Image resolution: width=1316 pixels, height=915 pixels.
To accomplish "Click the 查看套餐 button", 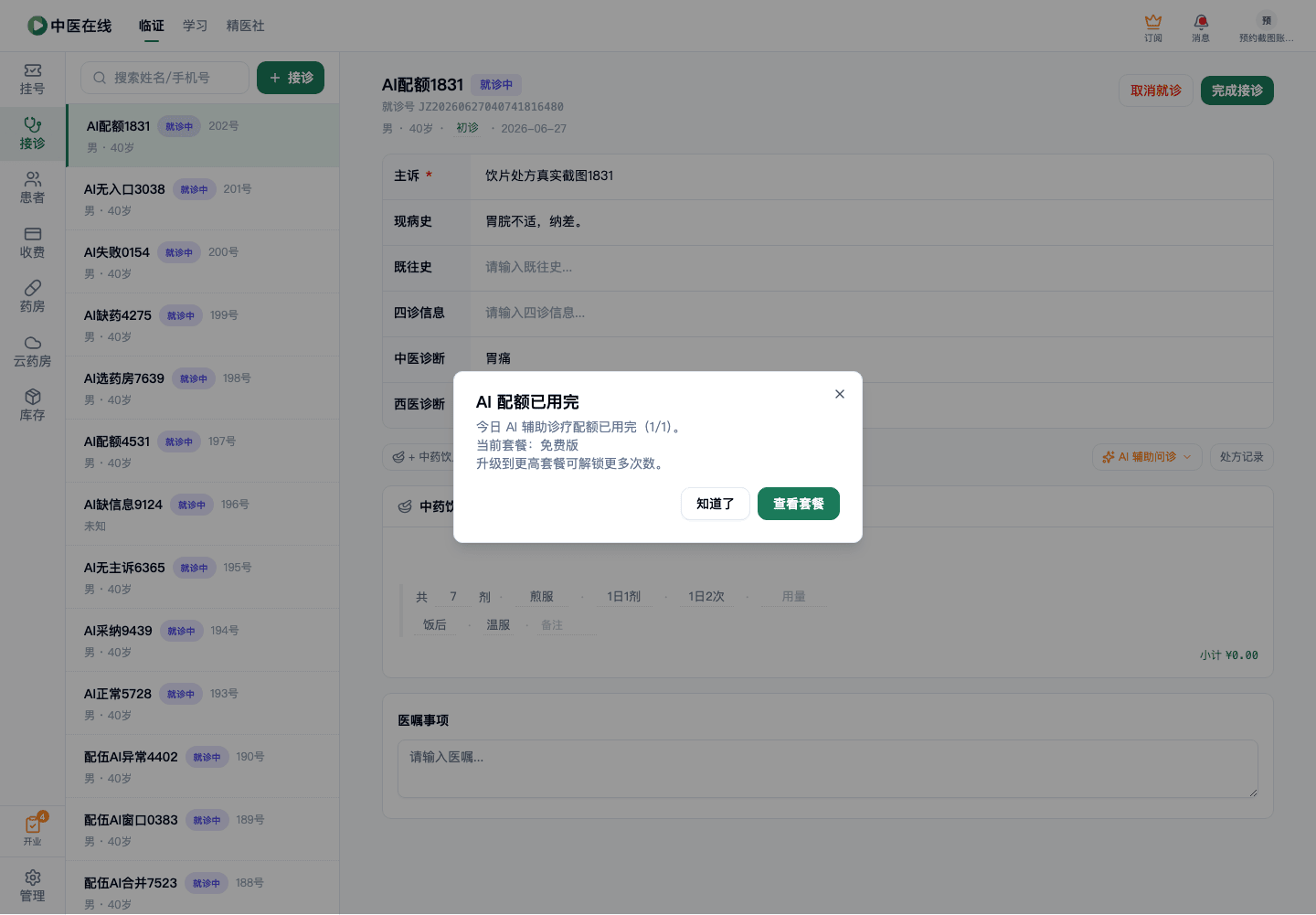I will [x=798, y=504].
